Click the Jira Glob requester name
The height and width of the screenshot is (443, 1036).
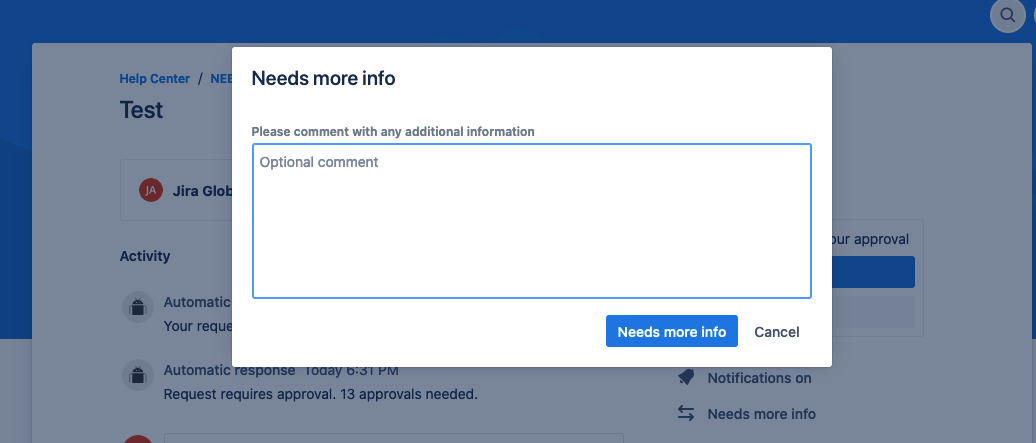click(x=203, y=191)
